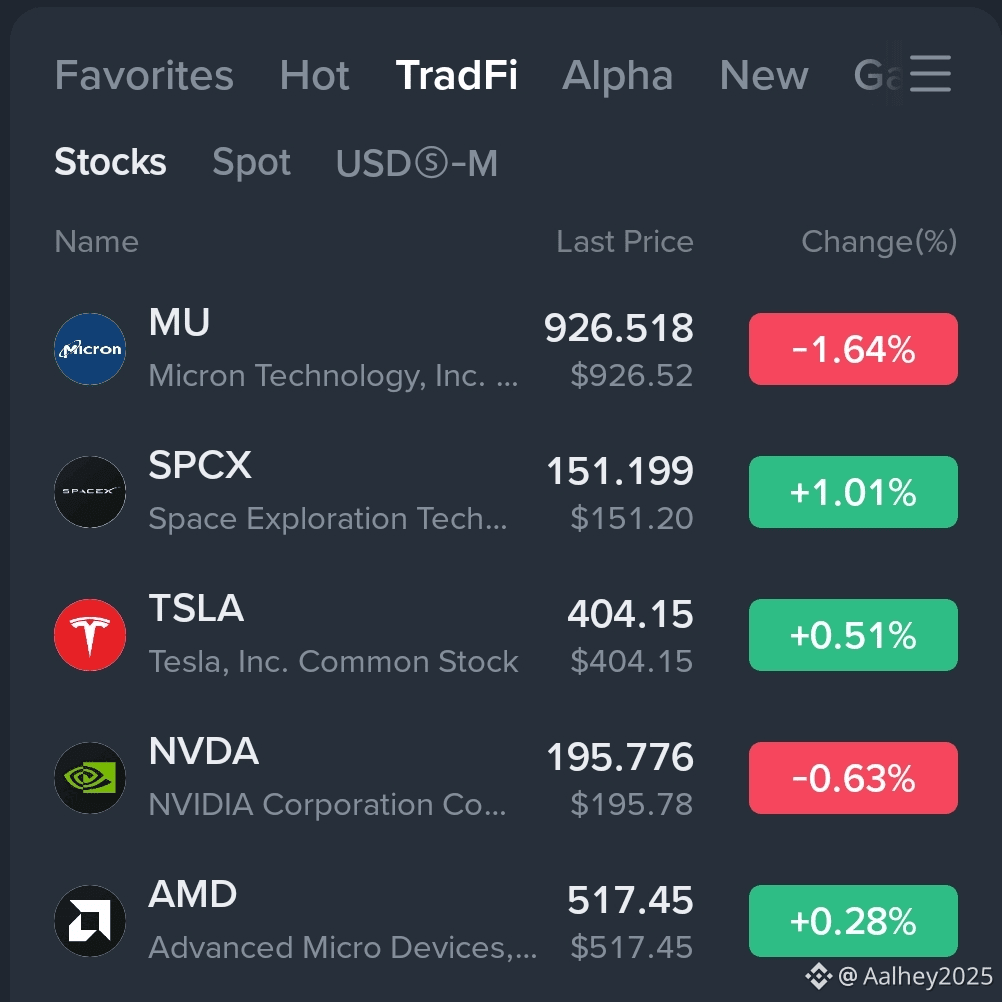Open the hamburger menu icon

point(930,73)
